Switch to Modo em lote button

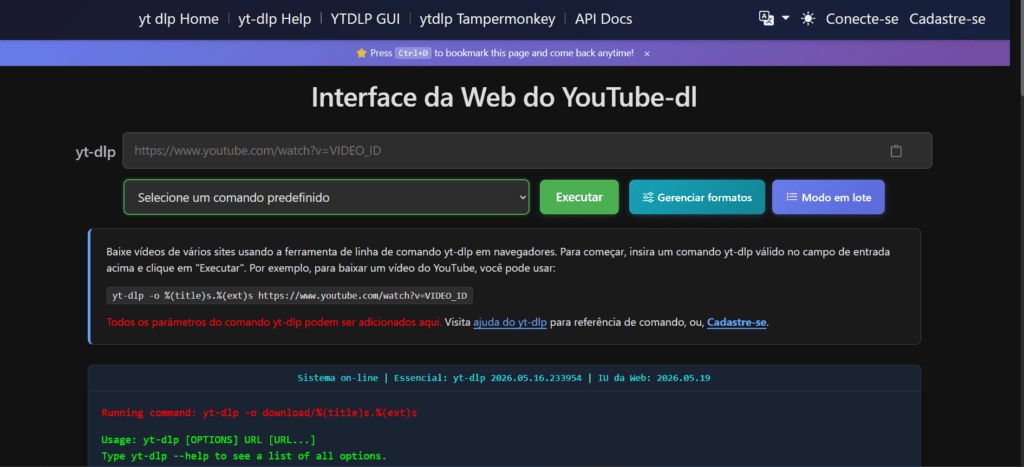point(828,197)
